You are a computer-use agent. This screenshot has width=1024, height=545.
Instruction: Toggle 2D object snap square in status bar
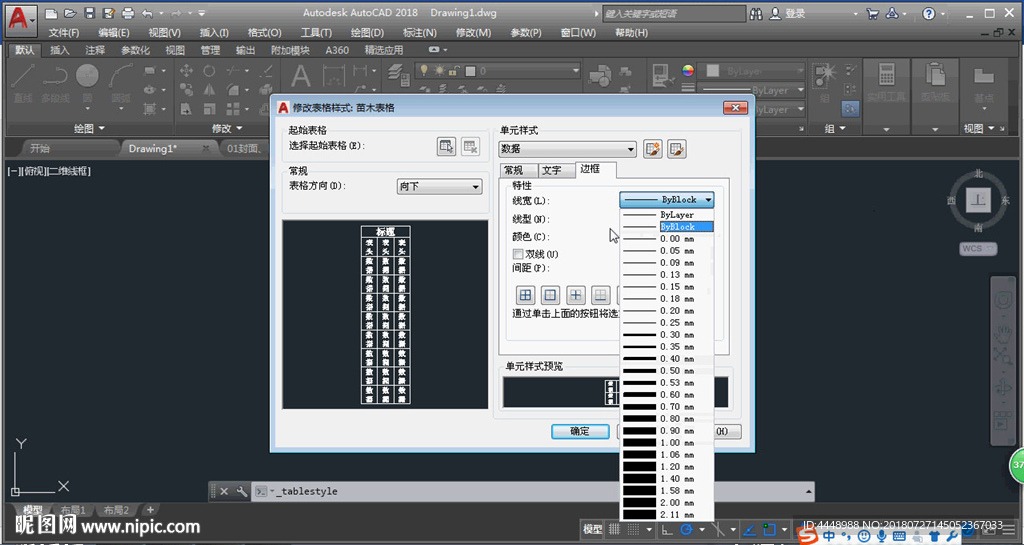coord(769,529)
